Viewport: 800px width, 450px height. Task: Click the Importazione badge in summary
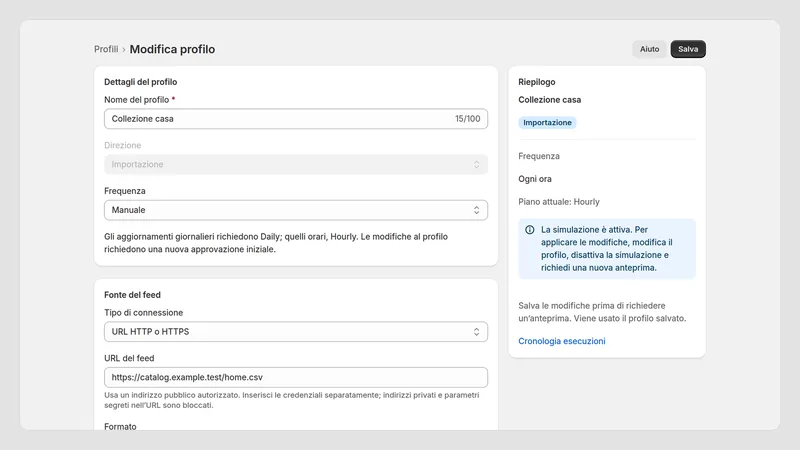click(547, 122)
